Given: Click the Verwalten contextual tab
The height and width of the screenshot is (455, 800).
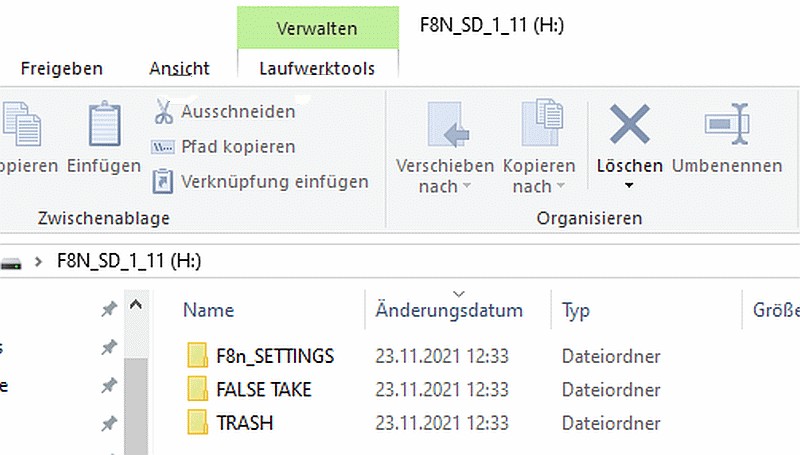Looking at the screenshot, I should click(x=317, y=29).
